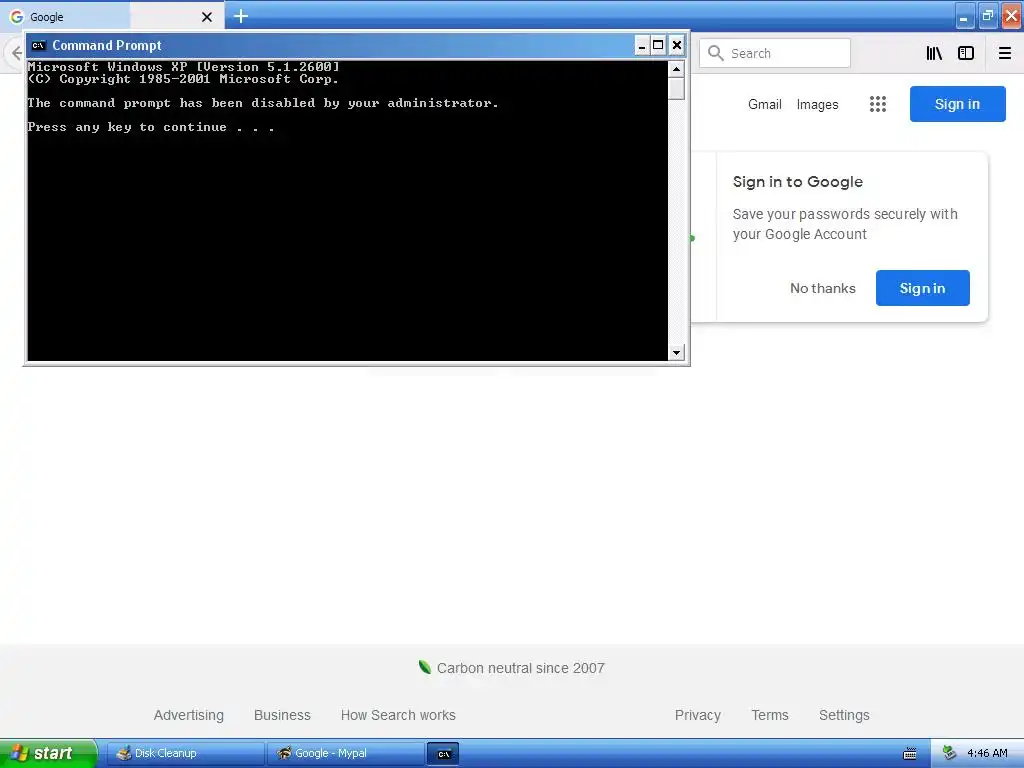Go back with the browser back arrow
This screenshot has width=1024, height=768.
point(17,53)
